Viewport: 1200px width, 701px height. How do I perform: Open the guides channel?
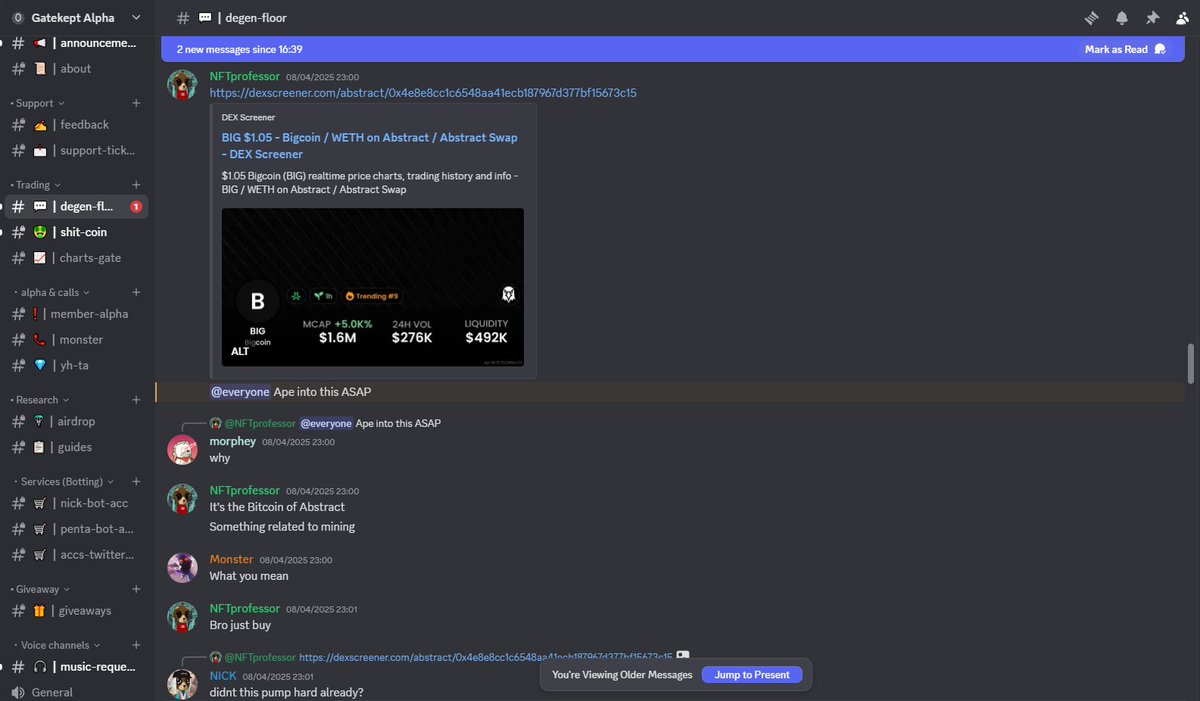click(x=77, y=448)
